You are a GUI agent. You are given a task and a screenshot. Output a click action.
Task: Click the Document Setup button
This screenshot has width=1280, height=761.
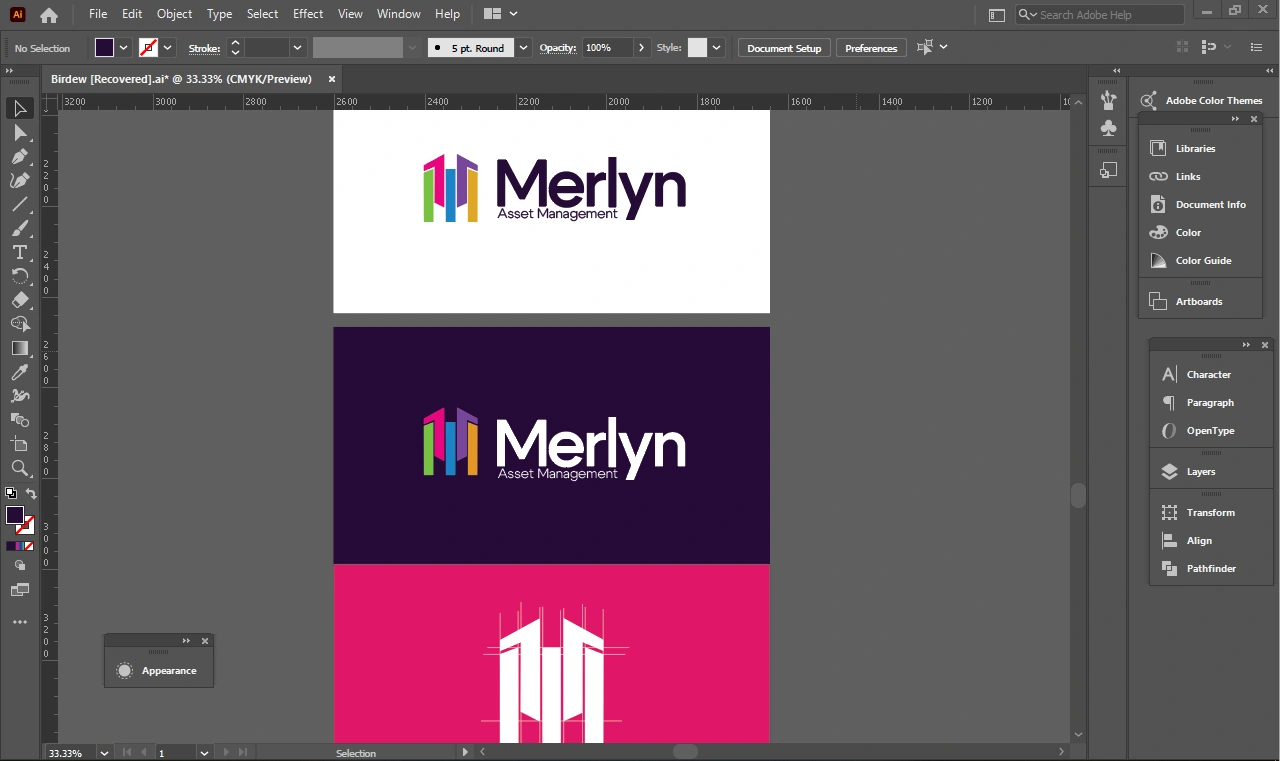[x=784, y=48]
